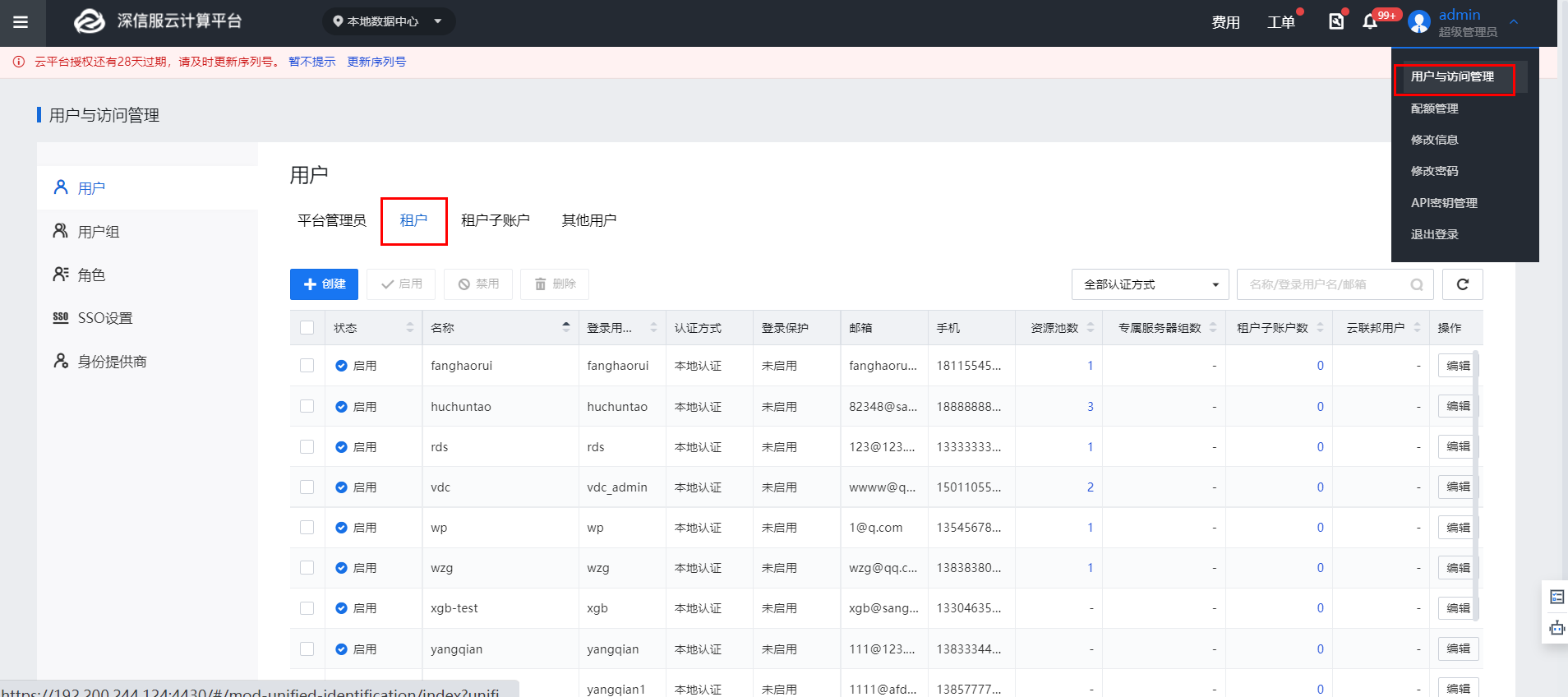
Task: Click the enabled status icon for fanghaorui
Action: pyautogui.click(x=341, y=366)
